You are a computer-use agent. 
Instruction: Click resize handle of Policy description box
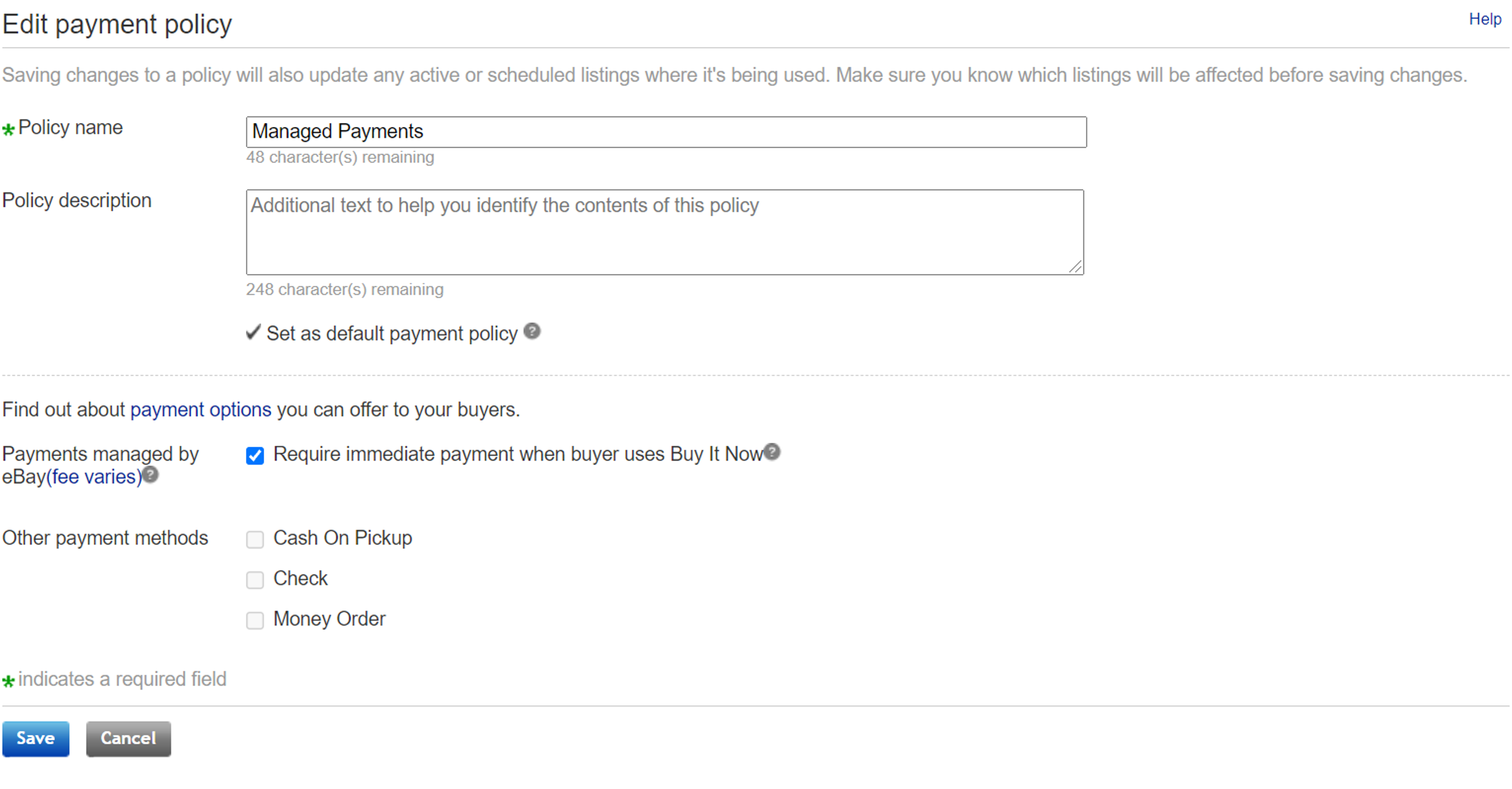[1075, 268]
